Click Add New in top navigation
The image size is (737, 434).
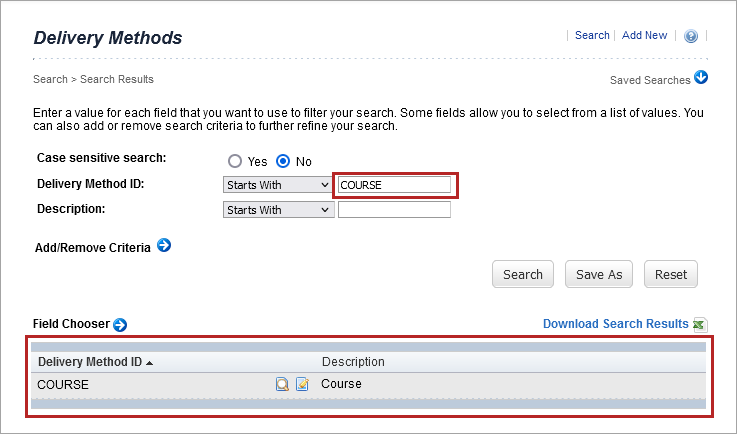644,35
